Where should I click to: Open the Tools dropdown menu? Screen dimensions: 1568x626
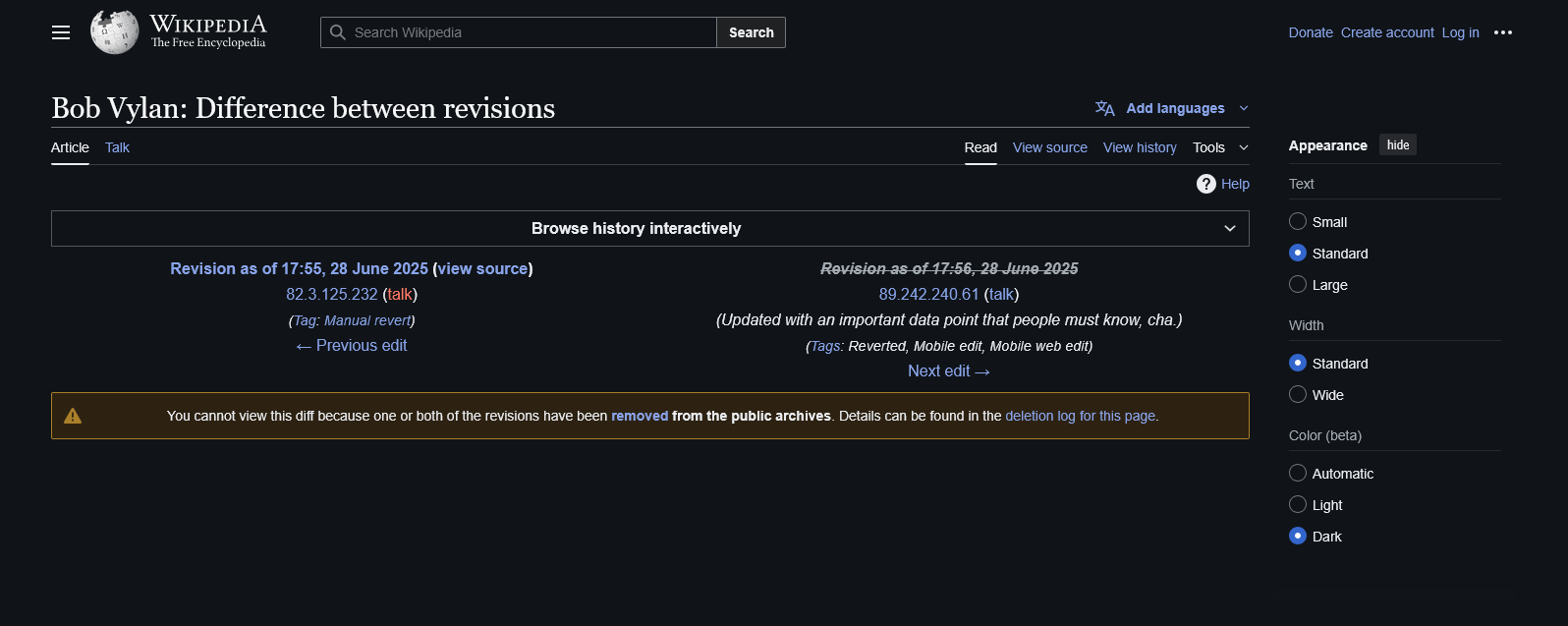click(1220, 147)
